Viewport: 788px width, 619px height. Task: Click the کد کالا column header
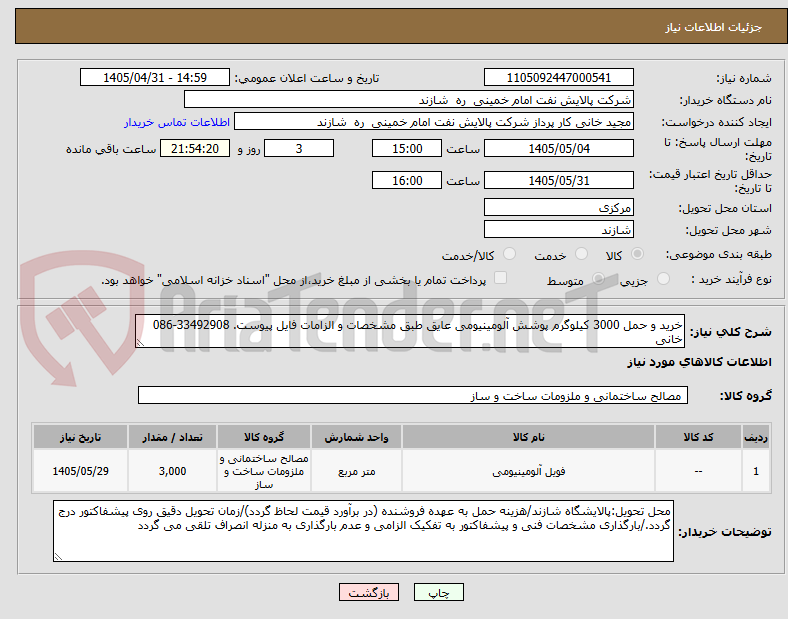698,437
